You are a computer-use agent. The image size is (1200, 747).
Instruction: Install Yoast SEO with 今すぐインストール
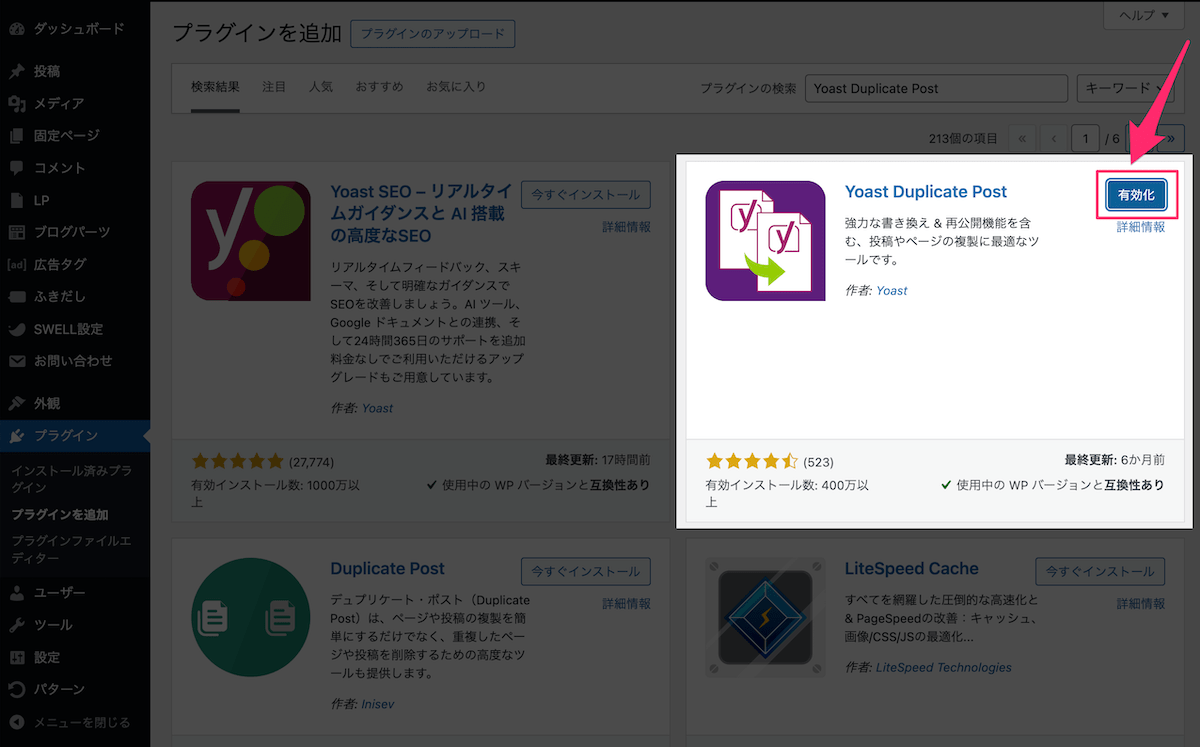(x=586, y=195)
